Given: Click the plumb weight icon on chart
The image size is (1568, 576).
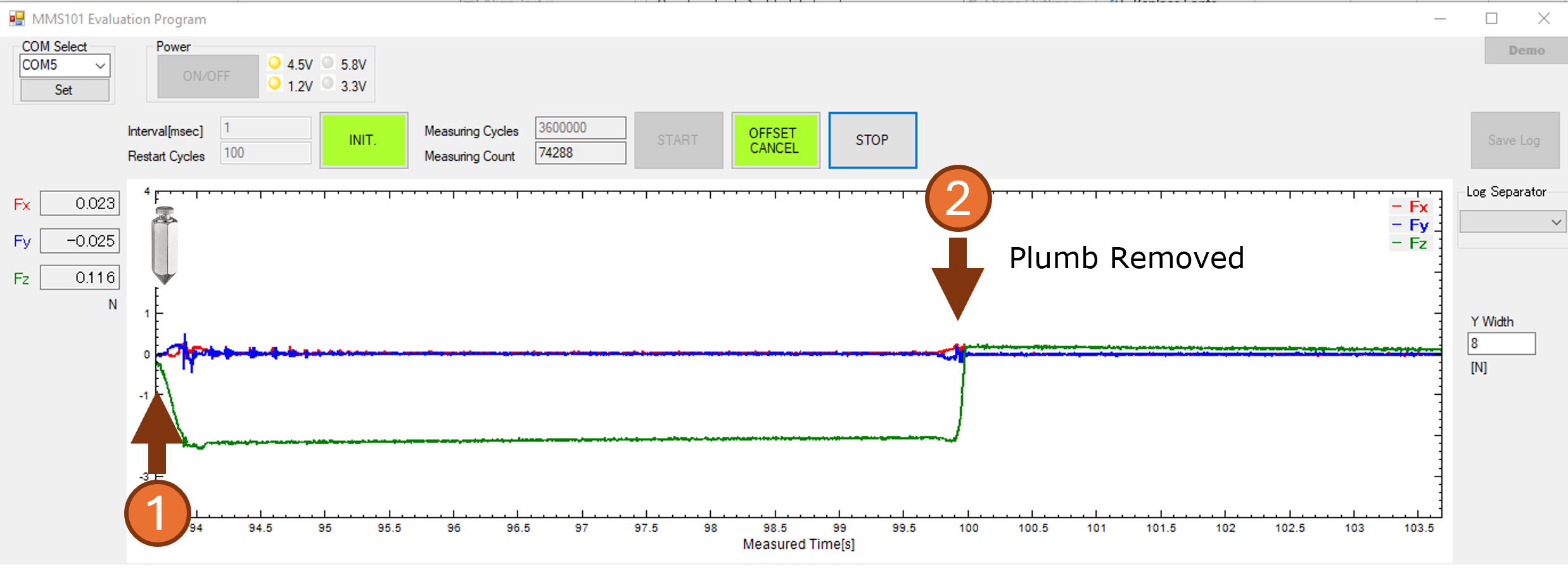Looking at the screenshot, I should 165,245.
